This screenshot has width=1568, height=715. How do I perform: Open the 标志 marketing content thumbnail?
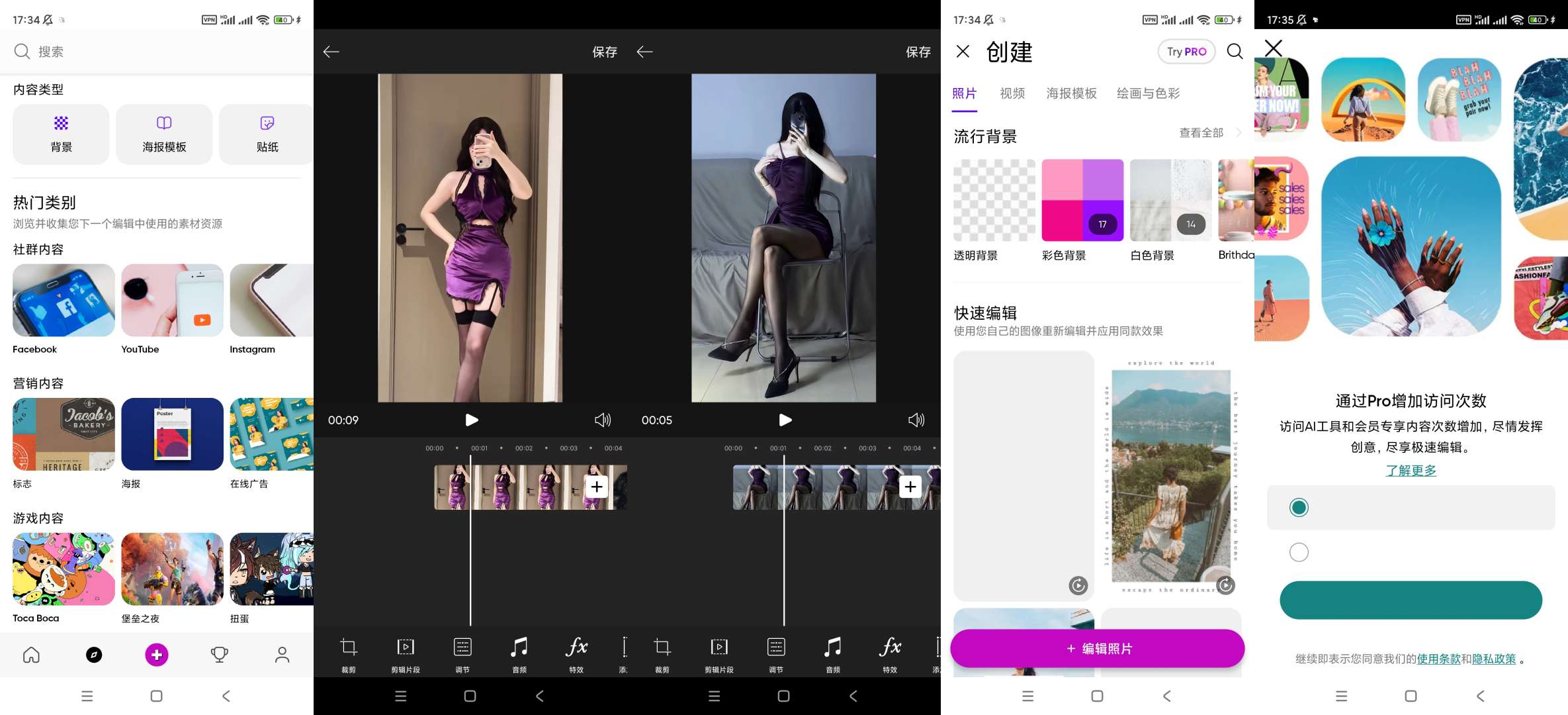pos(64,434)
